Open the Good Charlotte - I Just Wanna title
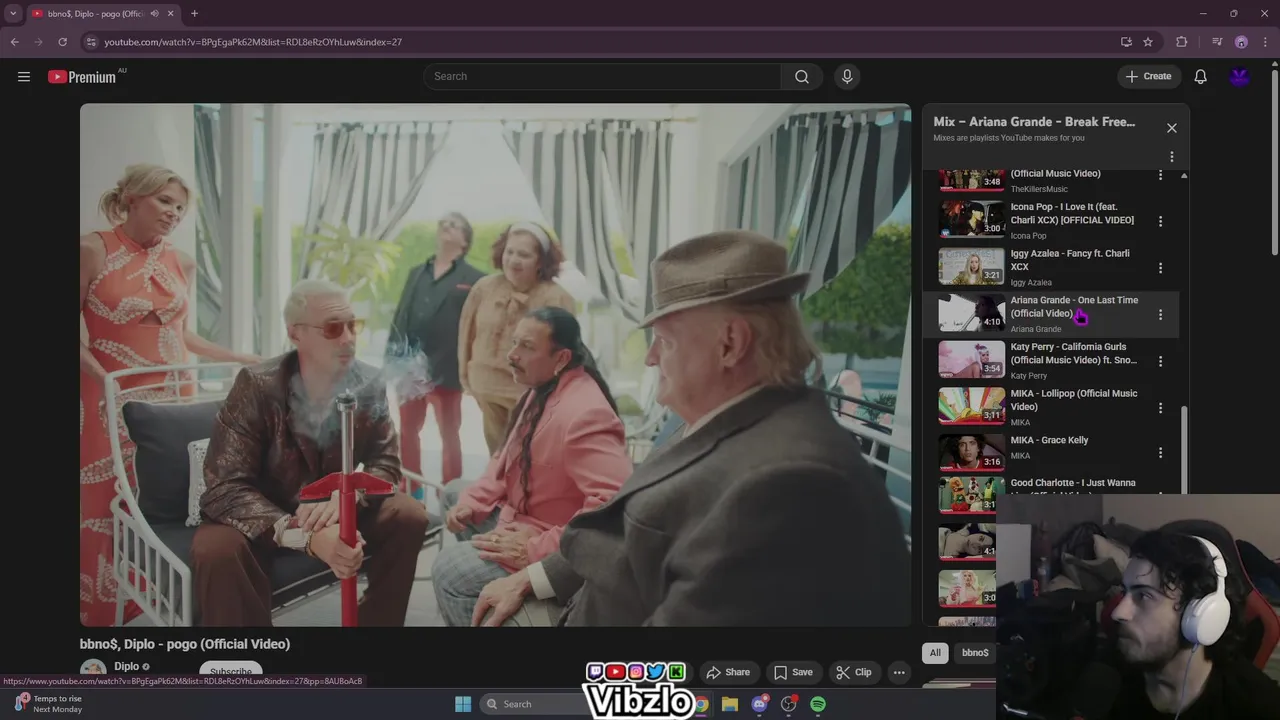The width and height of the screenshot is (1280, 720). click(1073, 483)
